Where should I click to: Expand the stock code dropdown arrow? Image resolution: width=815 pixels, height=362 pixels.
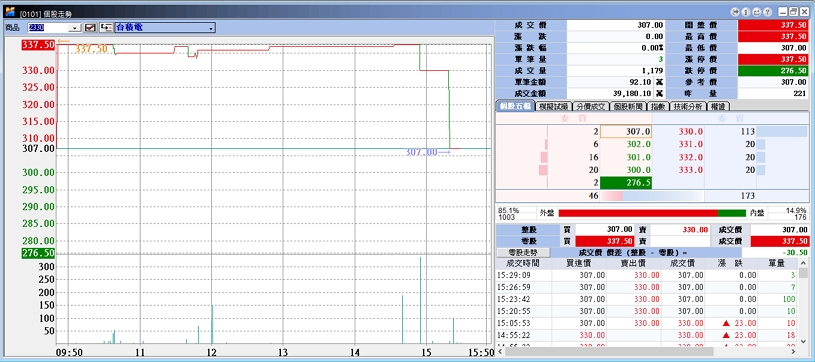(x=76, y=28)
